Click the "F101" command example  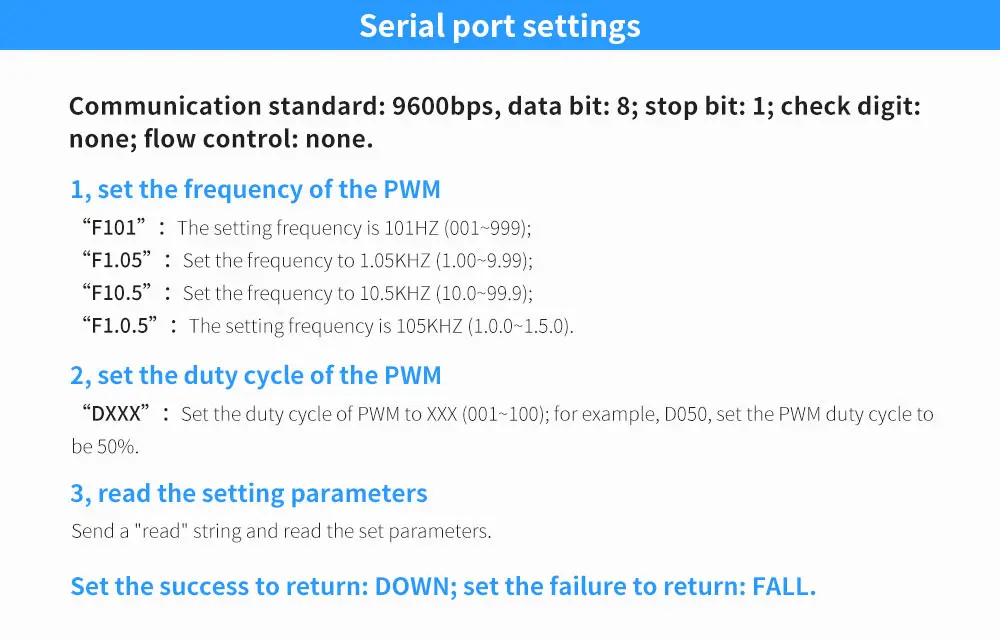click(x=114, y=227)
